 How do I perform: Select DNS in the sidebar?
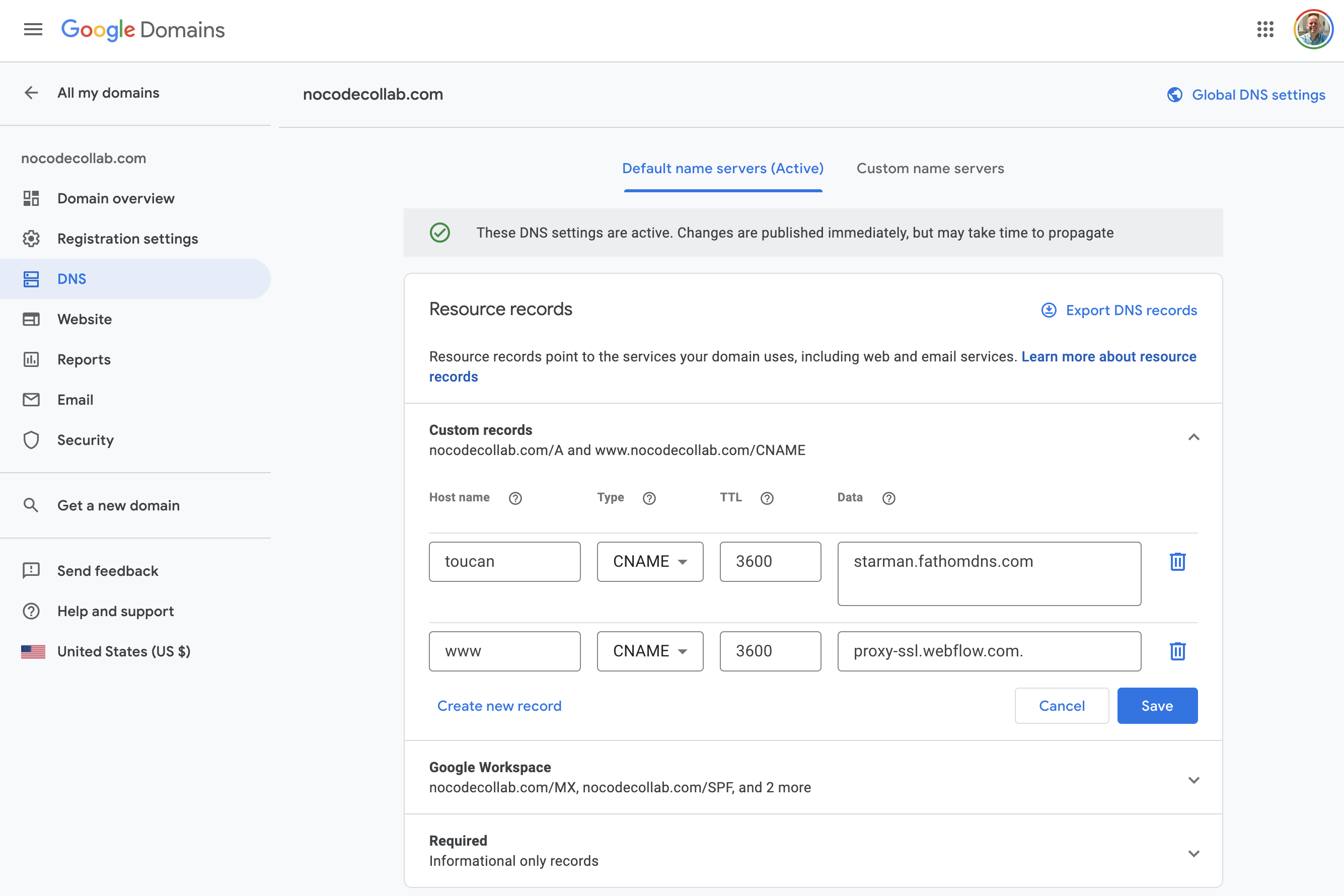coord(135,279)
